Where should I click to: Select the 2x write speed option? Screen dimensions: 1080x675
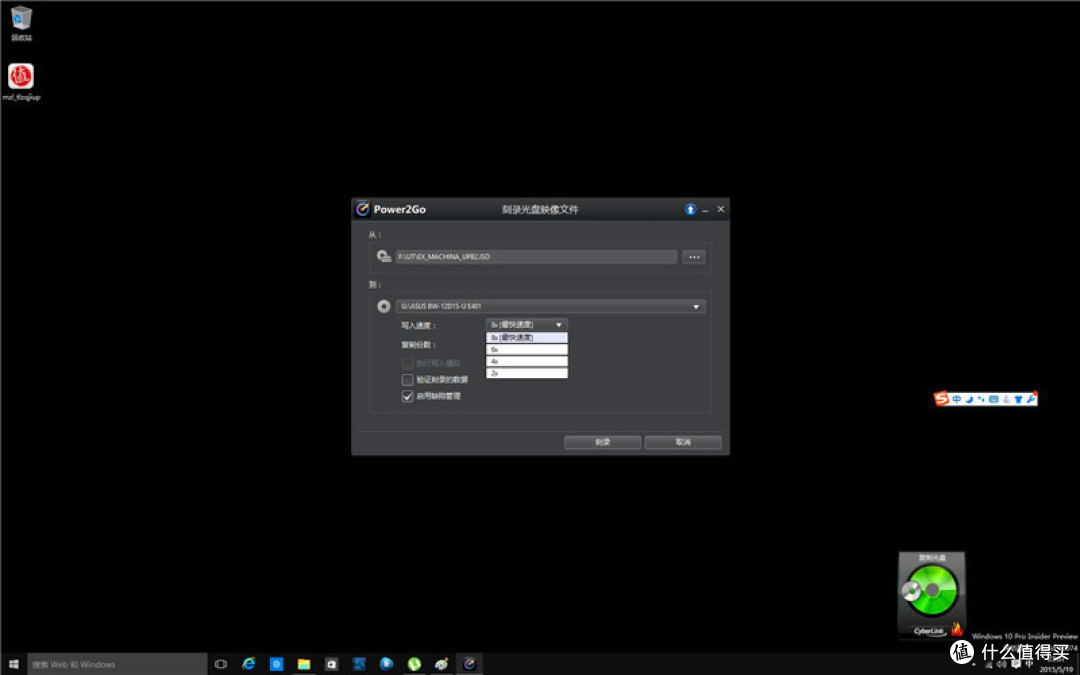tap(527, 373)
